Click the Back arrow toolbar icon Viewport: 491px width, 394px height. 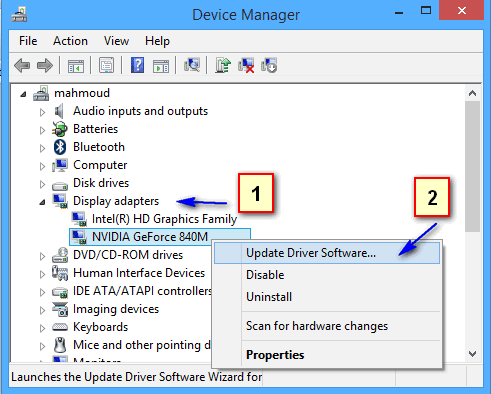[x=22, y=65]
